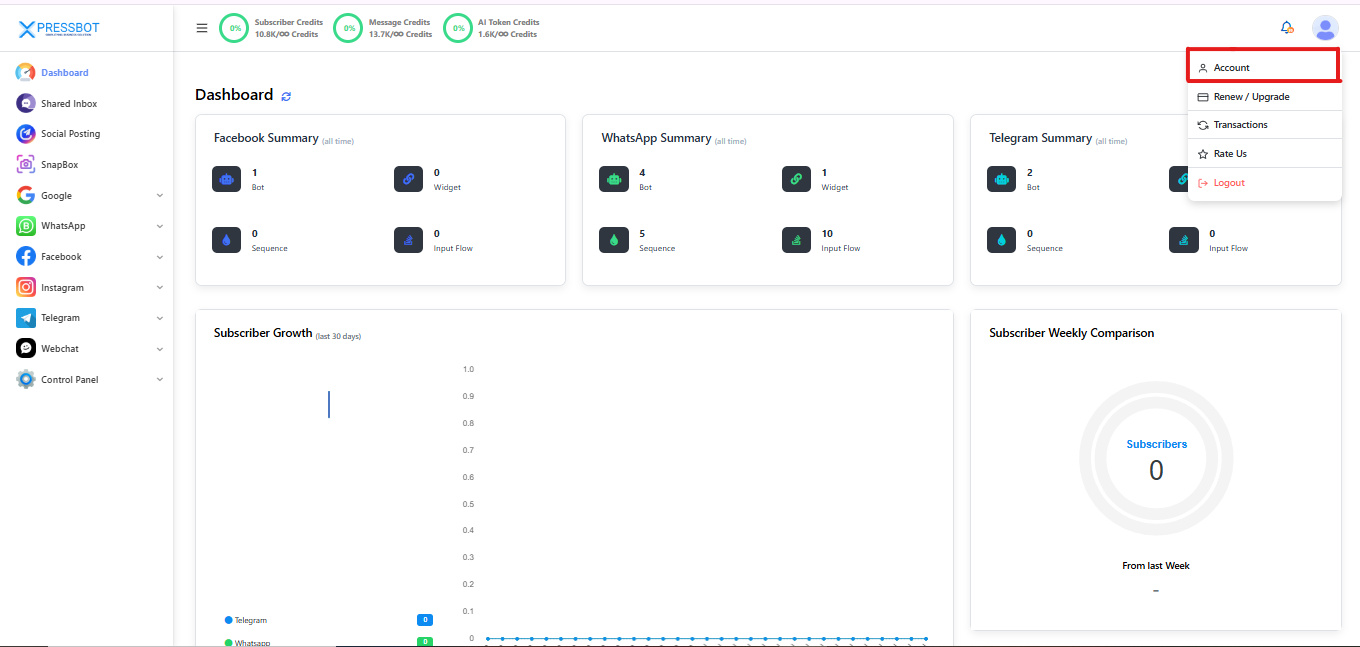Select Account in the profile menu
Image resolution: width=1360 pixels, height=647 pixels.
(1231, 68)
